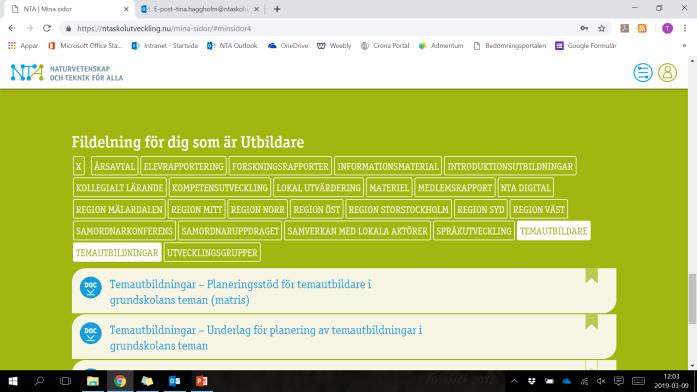Select the LOKAL UTVÄRDERING tag

click(318, 188)
